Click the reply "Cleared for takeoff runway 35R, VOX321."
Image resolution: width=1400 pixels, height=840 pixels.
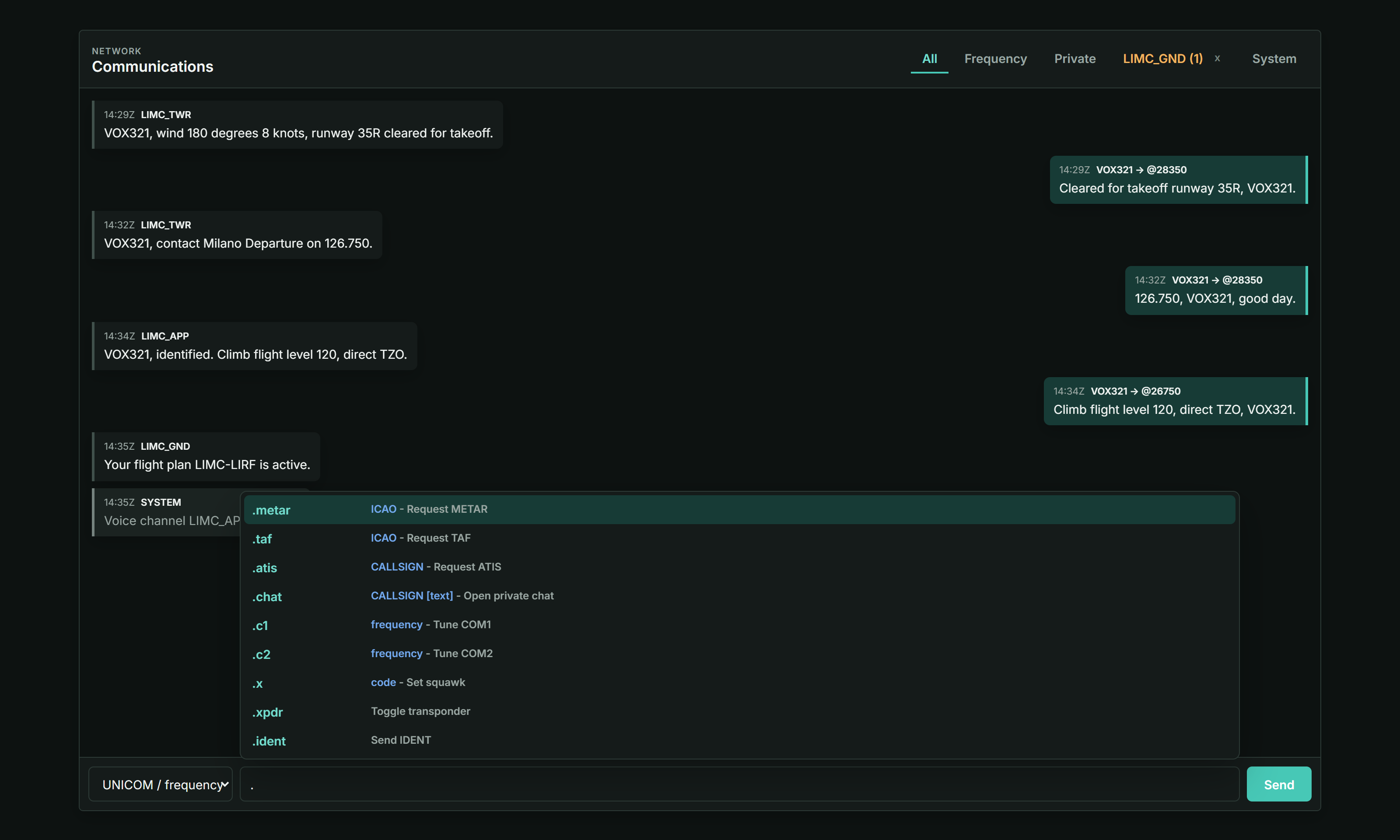click(1179, 180)
